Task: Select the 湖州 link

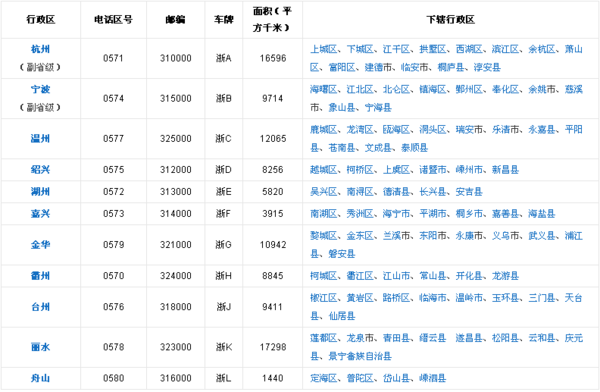Action: [41, 191]
